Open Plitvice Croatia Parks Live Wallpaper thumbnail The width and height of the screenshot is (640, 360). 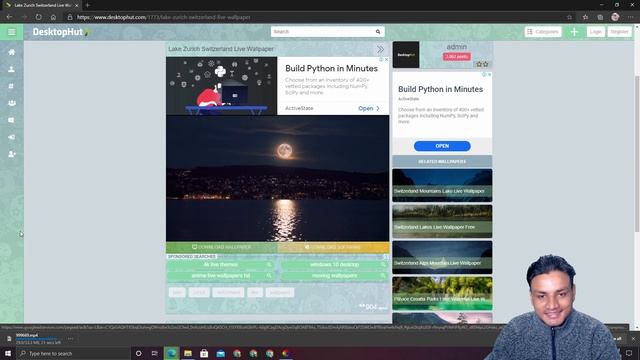[442, 293]
